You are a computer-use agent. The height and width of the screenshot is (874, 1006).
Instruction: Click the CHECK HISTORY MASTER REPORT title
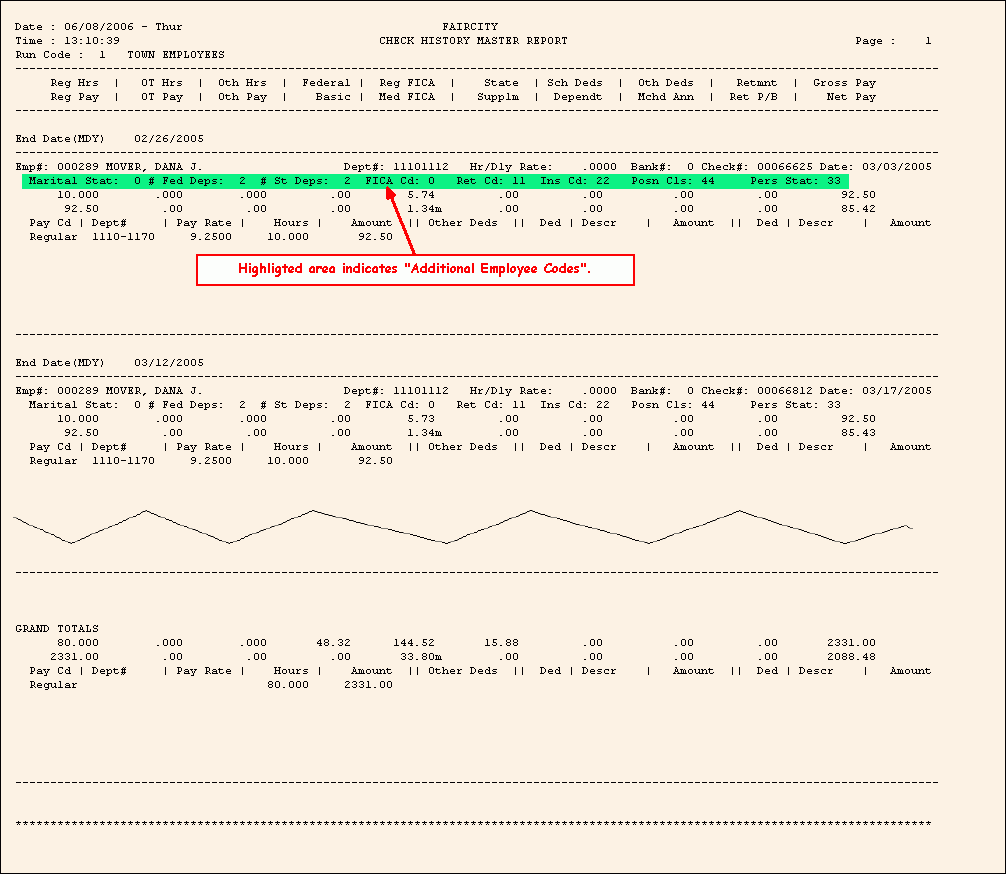click(x=473, y=41)
